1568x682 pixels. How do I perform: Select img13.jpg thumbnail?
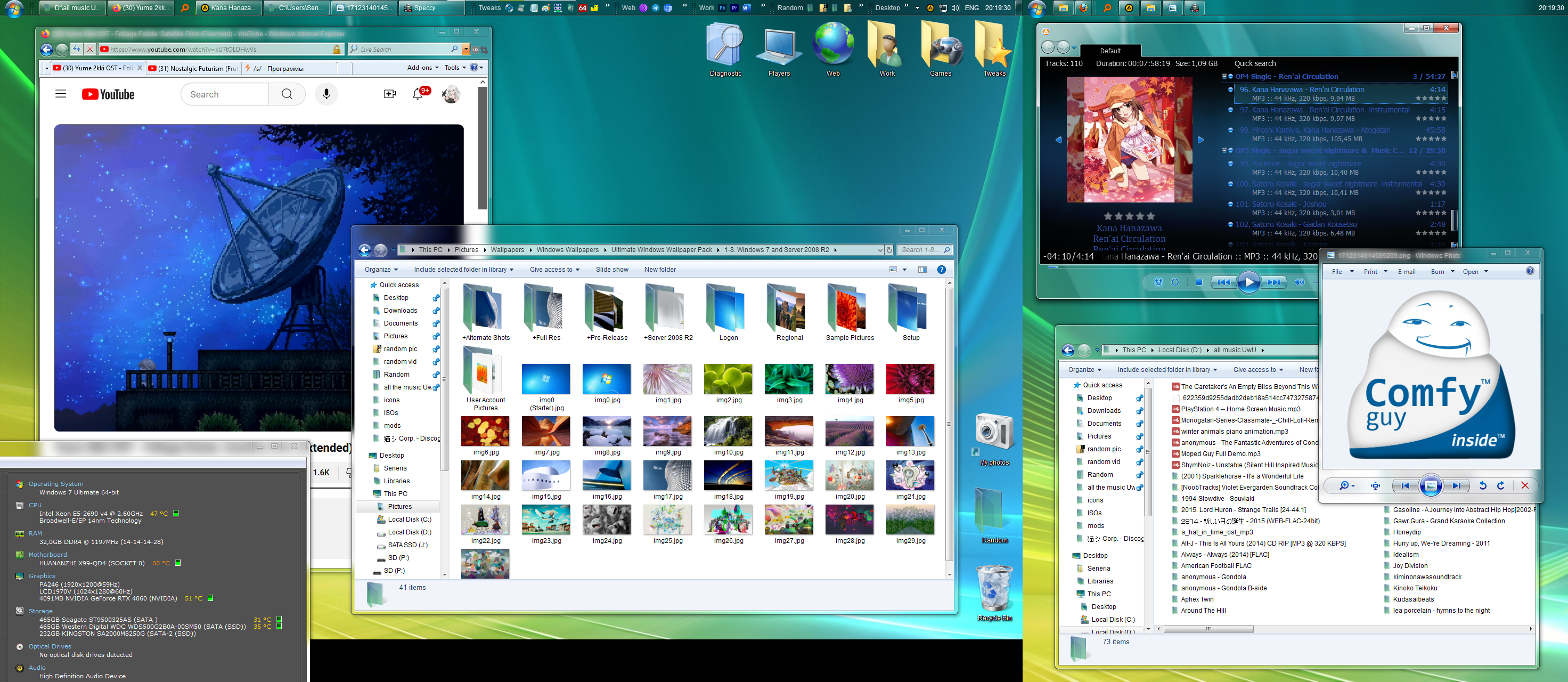[x=910, y=436]
